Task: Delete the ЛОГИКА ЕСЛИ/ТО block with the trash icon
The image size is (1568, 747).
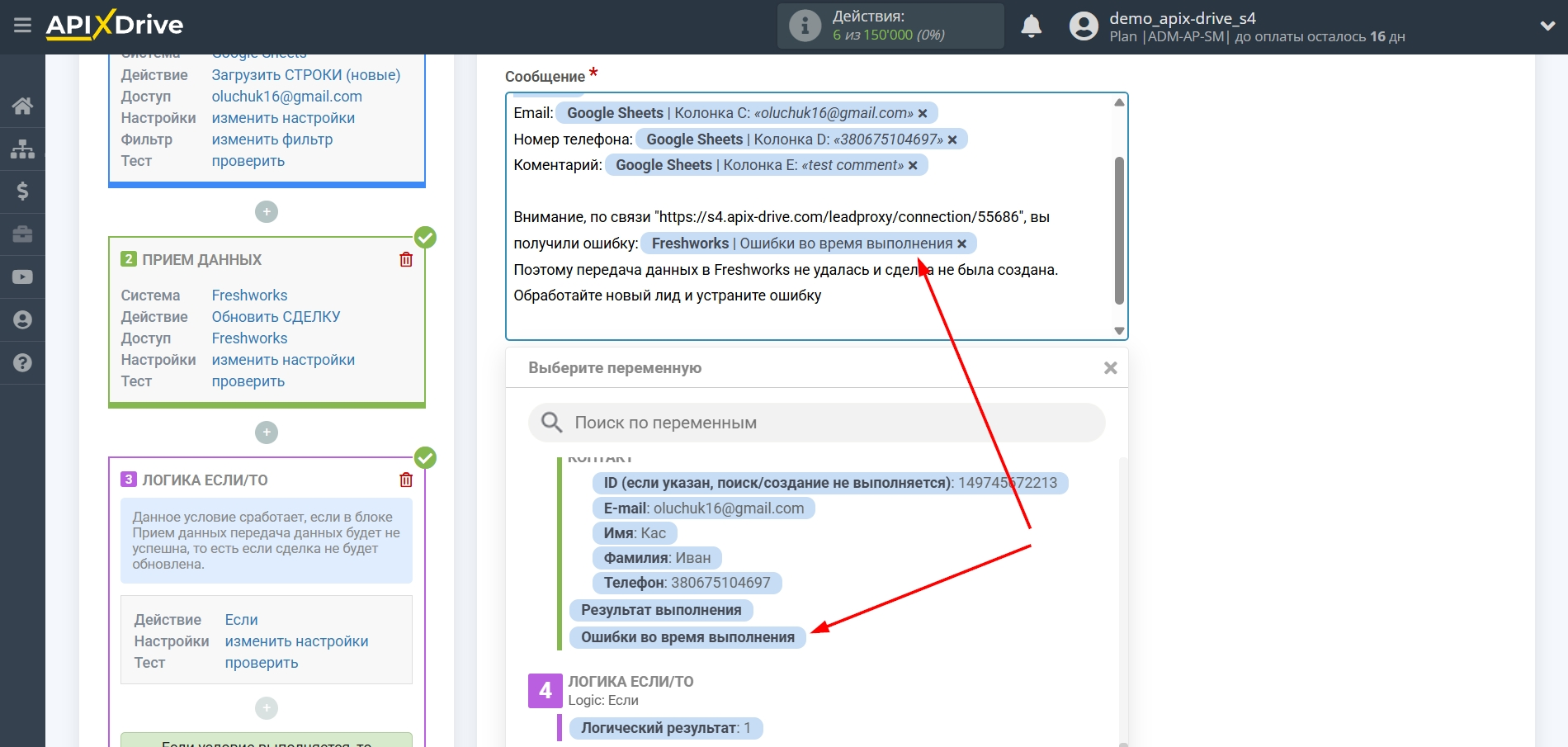Action: [x=406, y=480]
